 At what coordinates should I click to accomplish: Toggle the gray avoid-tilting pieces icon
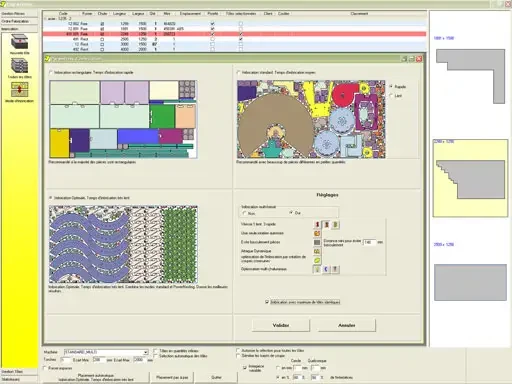pyautogui.click(x=317, y=242)
